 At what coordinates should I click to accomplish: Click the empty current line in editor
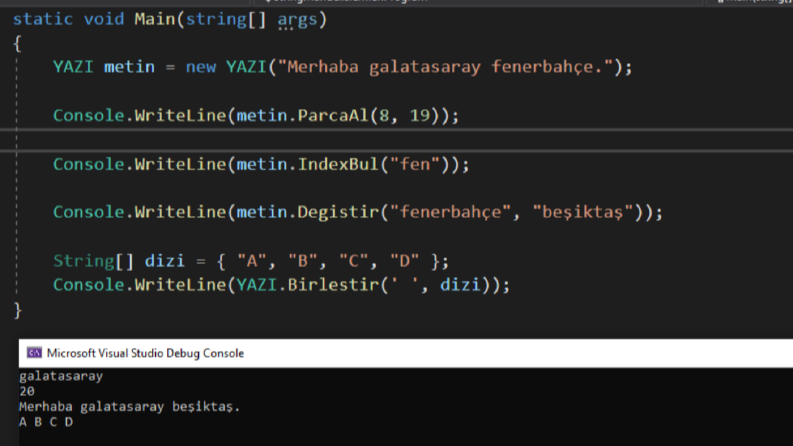point(396,140)
